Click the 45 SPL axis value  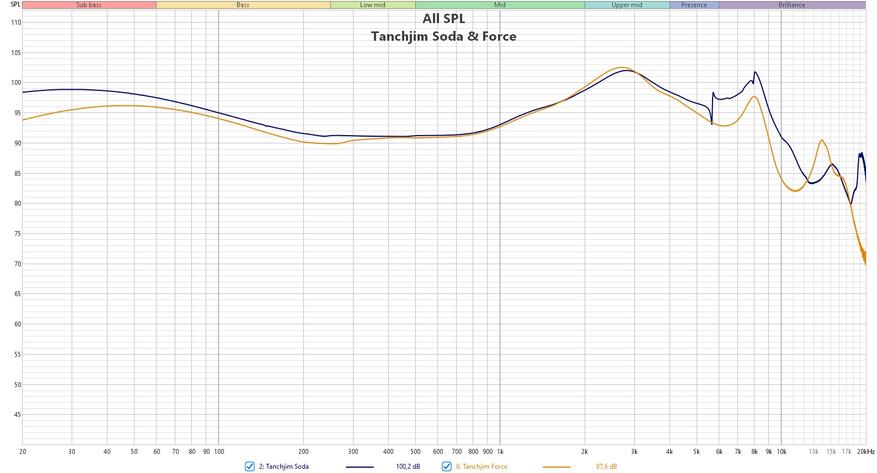[17, 415]
